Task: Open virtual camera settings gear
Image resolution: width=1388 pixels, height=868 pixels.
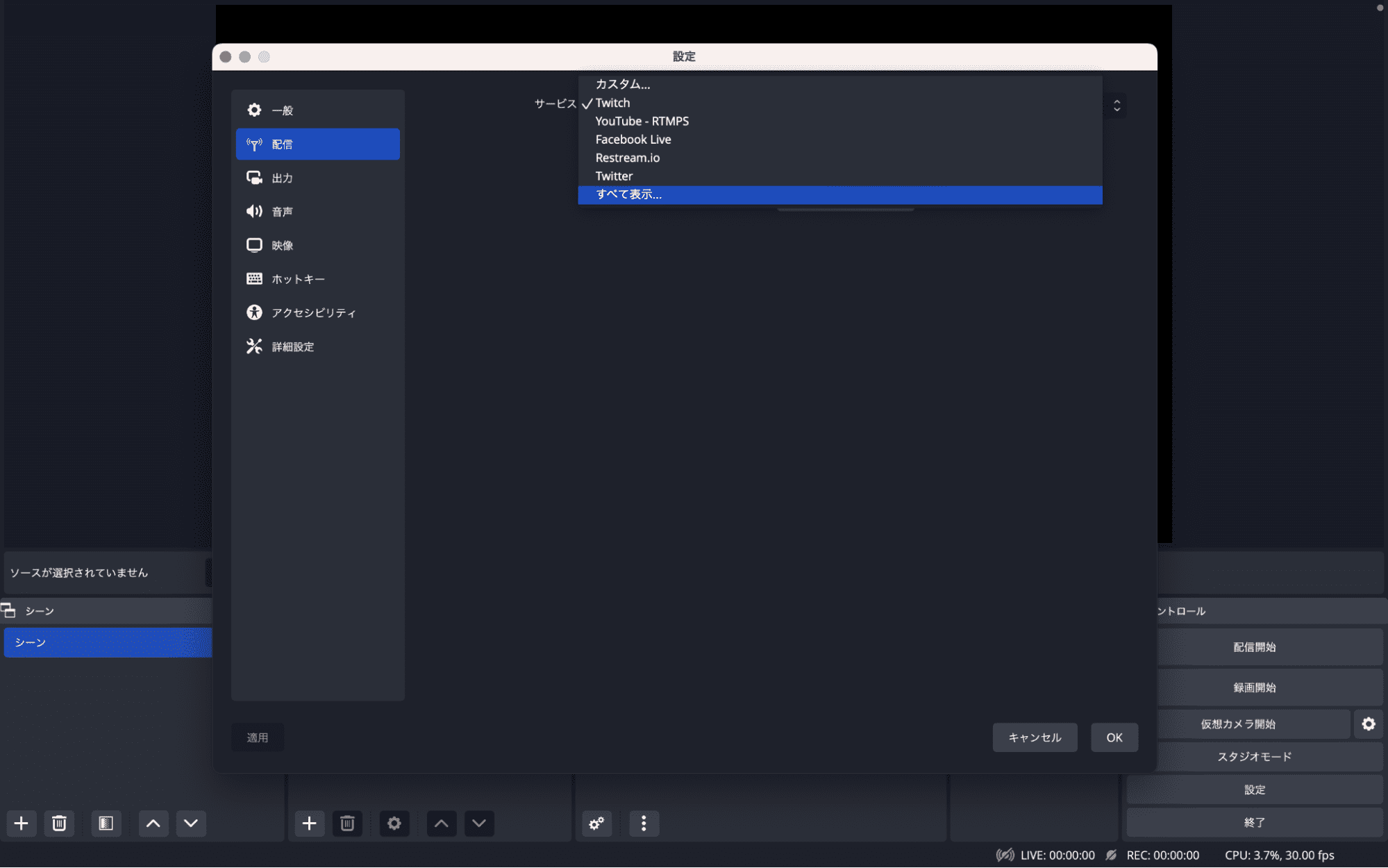Action: pyautogui.click(x=1368, y=724)
